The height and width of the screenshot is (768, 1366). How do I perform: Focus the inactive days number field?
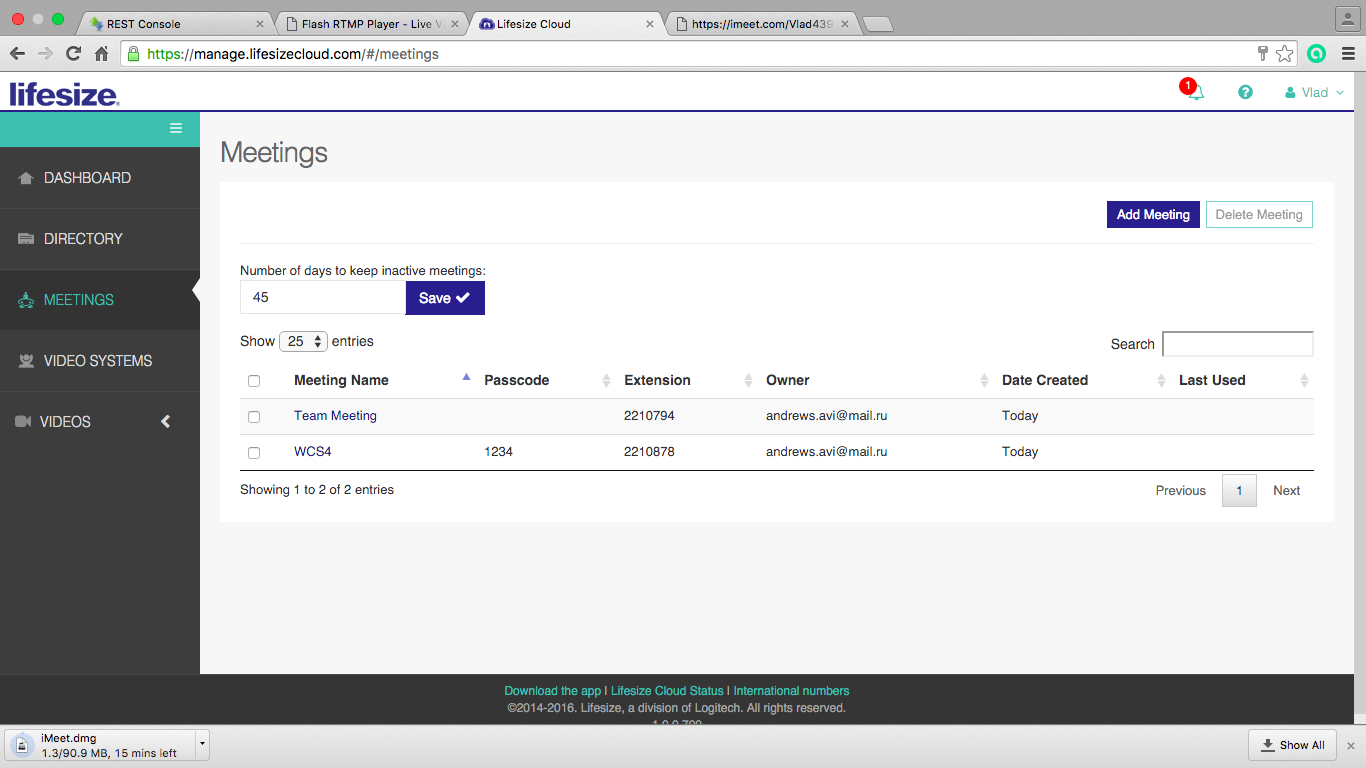(x=323, y=298)
